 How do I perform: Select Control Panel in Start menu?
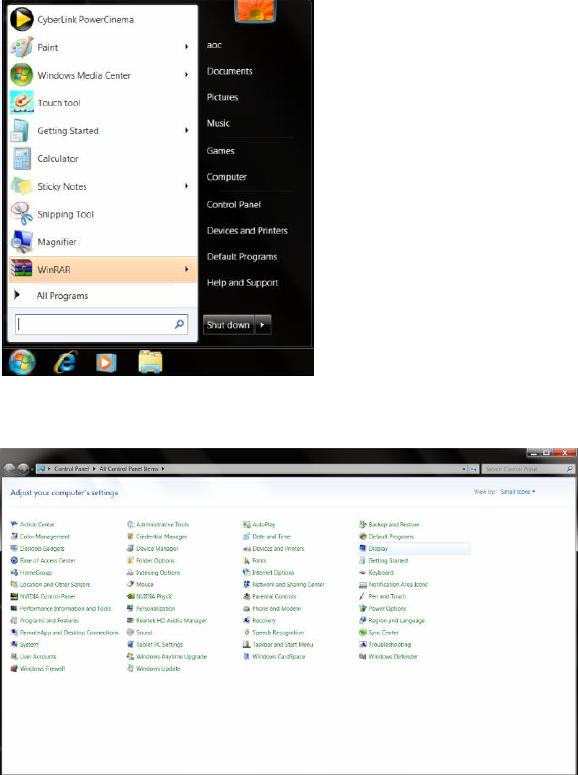tap(233, 205)
